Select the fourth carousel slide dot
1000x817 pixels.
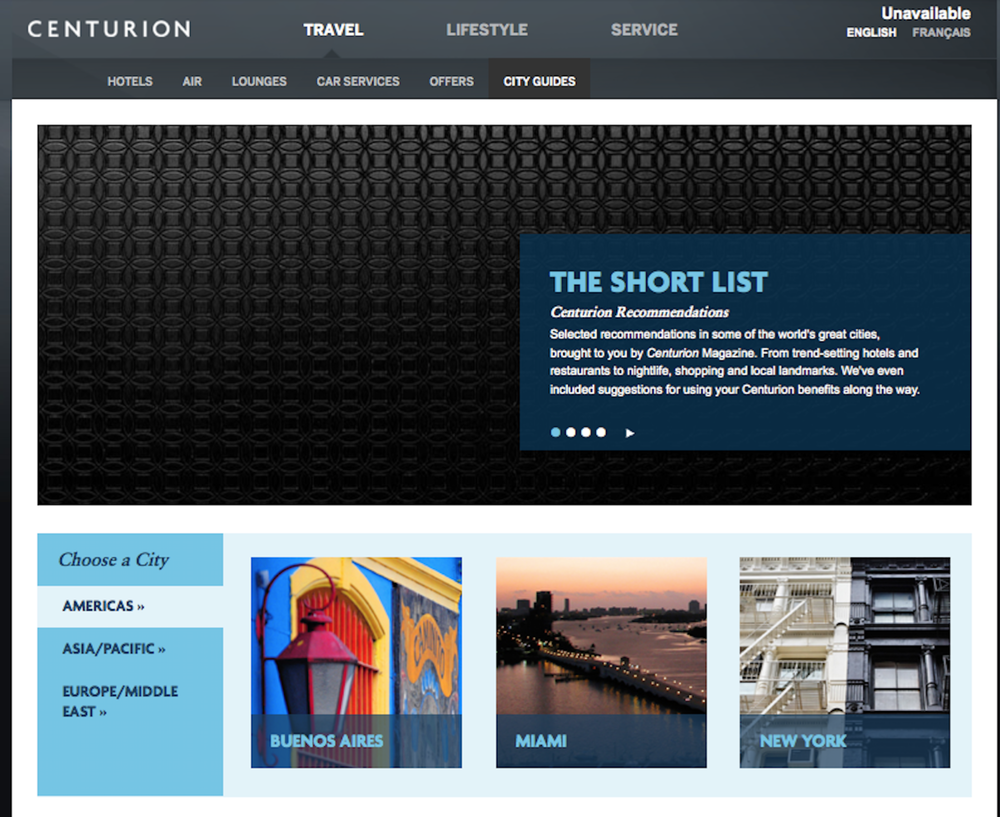[x=601, y=432]
